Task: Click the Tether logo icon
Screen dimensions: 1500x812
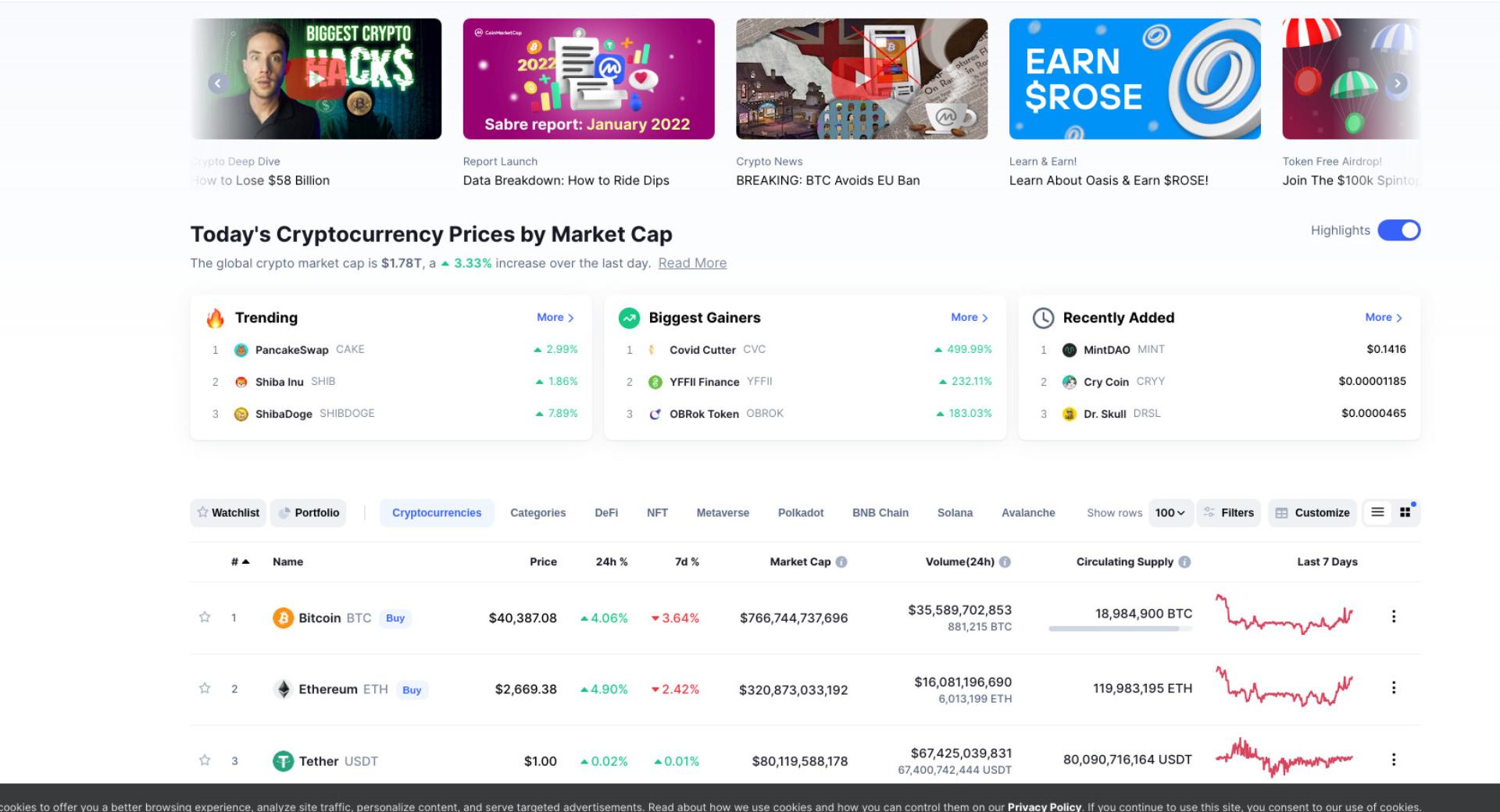Action: click(283, 761)
